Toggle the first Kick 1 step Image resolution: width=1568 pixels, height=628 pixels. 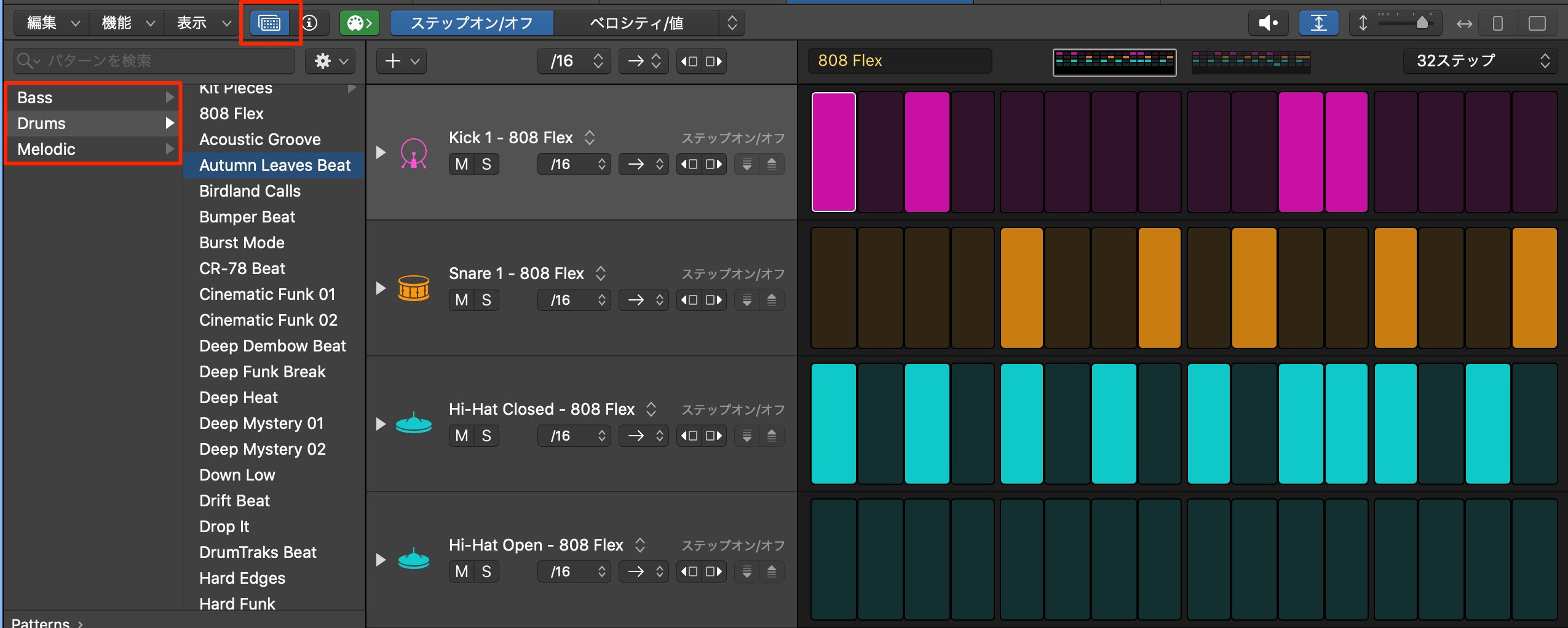834,152
